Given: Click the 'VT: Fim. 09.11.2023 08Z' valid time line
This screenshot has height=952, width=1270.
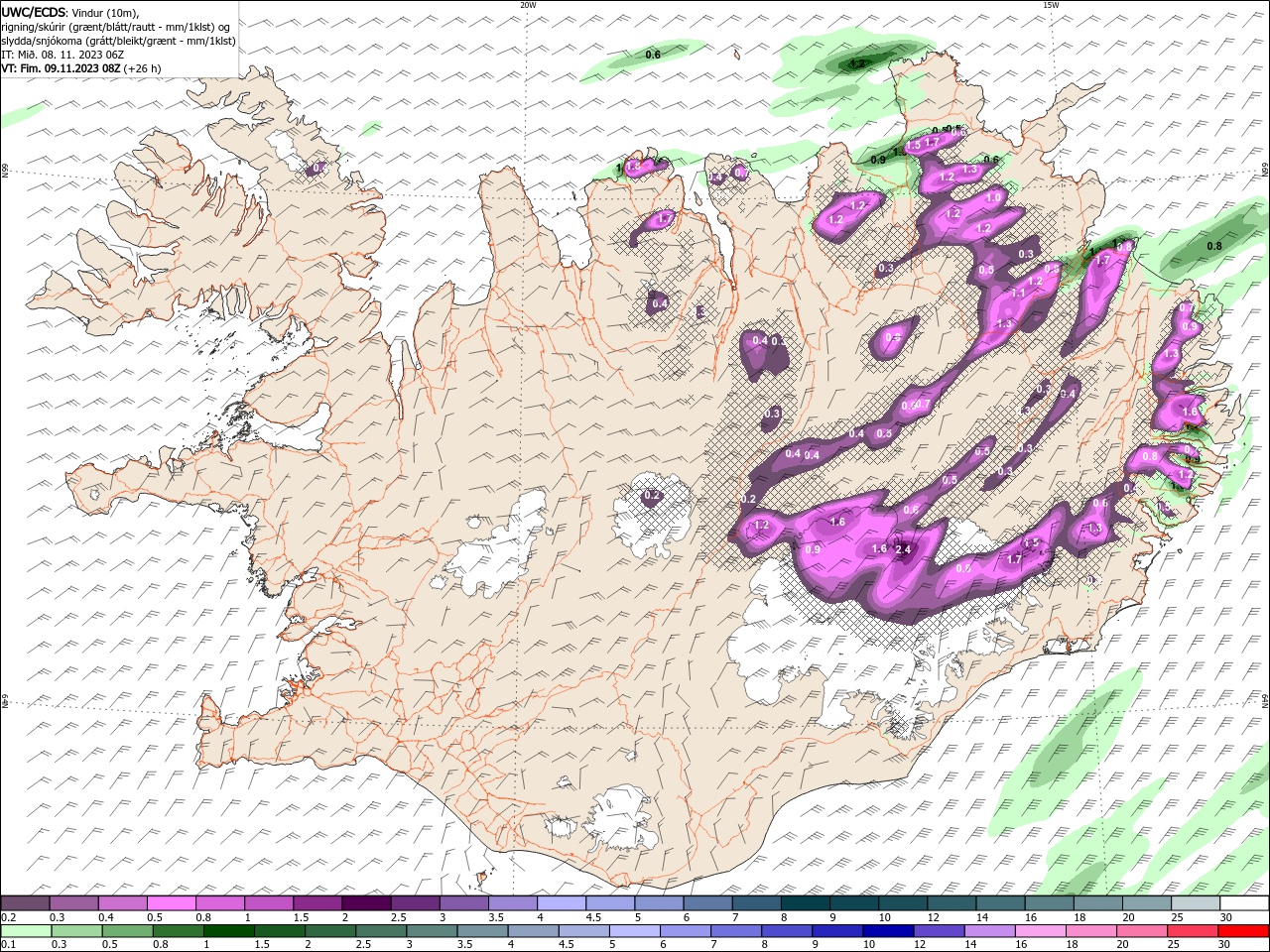Looking at the screenshot, I should click(61, 68).
